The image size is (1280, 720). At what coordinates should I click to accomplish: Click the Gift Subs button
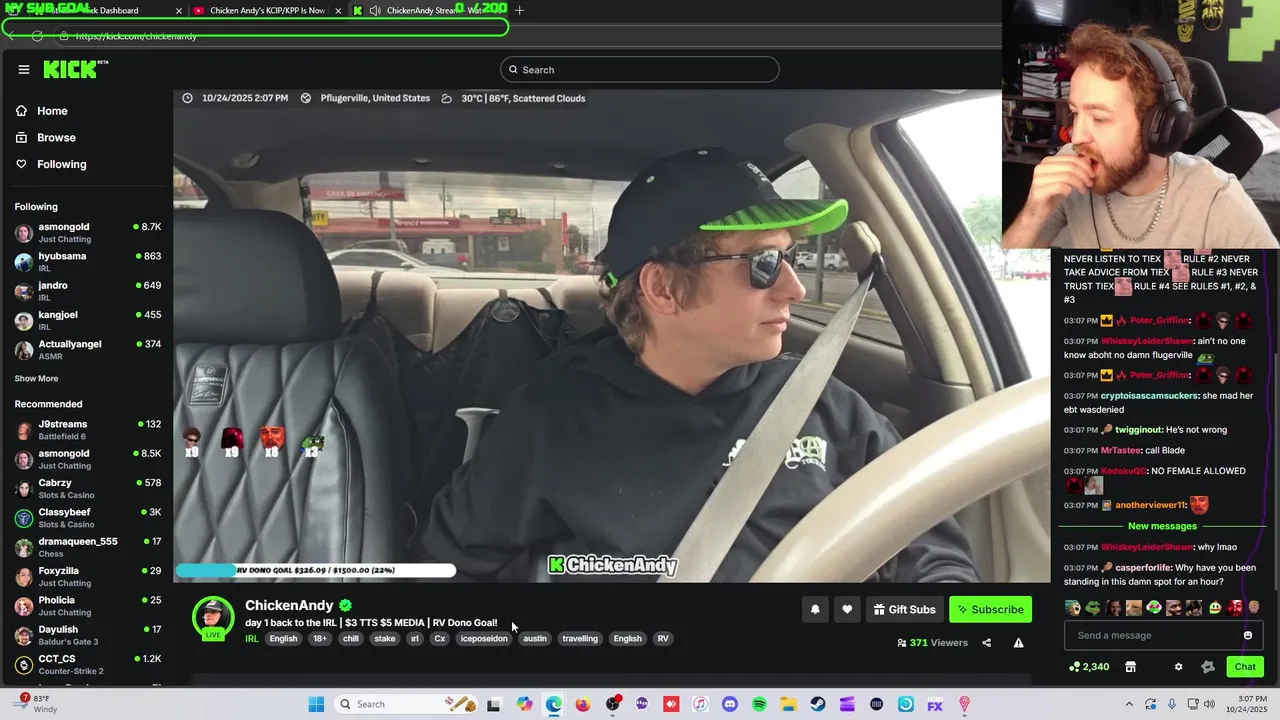pyautogui.click(x=904, y=609)
